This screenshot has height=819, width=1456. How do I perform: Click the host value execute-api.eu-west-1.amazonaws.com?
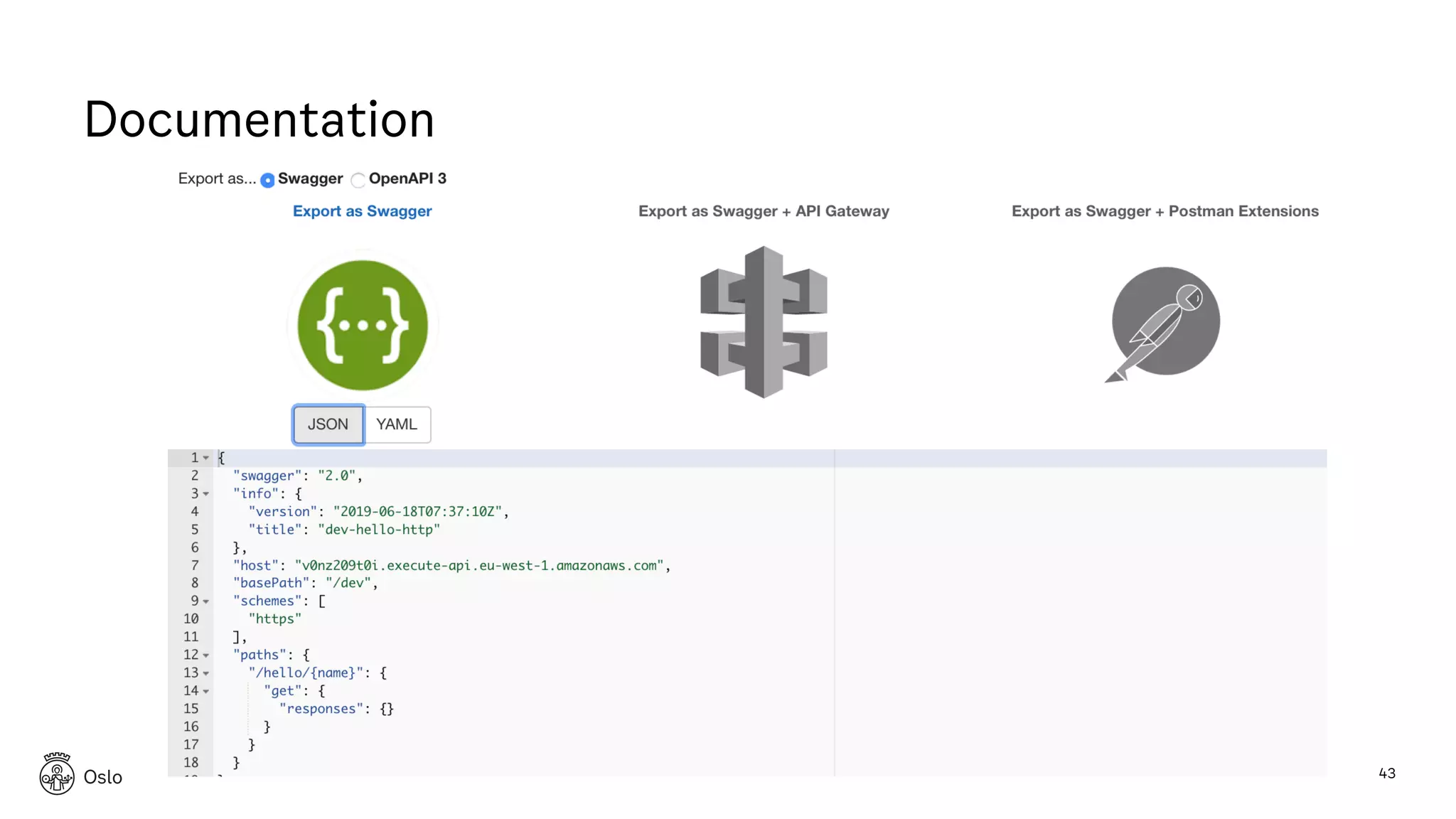click(x=479, y=566)
